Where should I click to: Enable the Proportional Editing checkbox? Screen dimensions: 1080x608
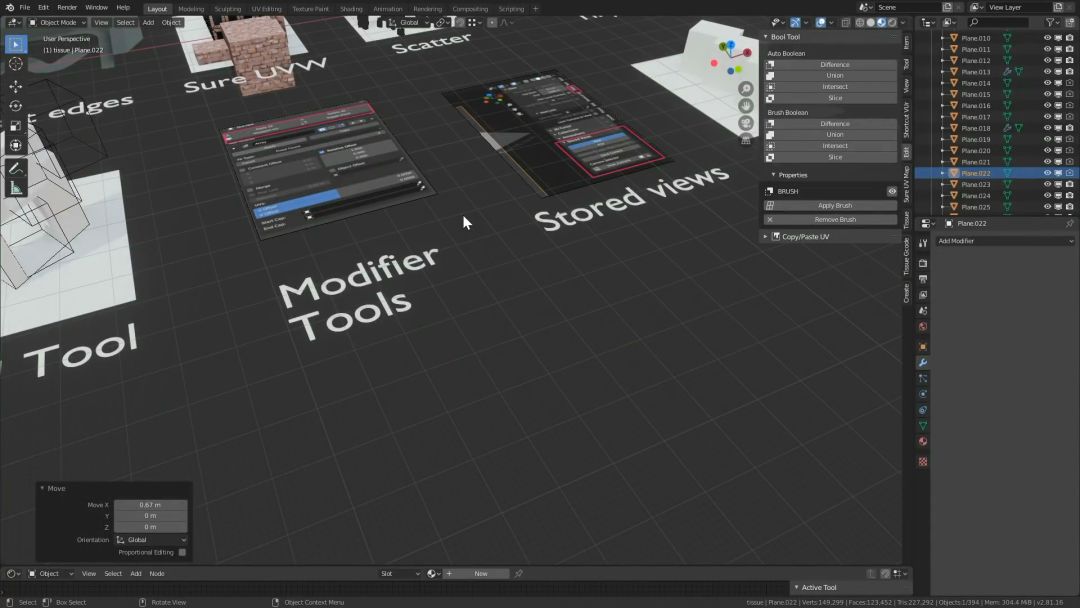coord(182,552)
